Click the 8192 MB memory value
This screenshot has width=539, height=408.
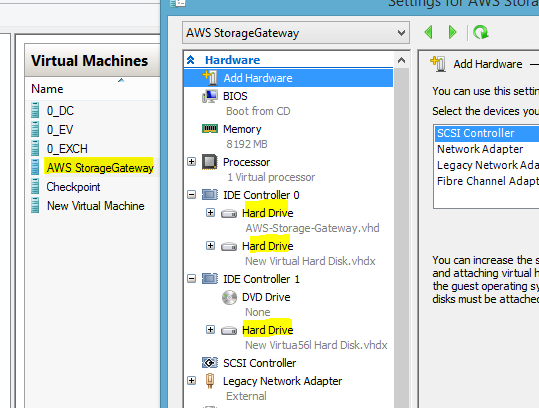247,144
